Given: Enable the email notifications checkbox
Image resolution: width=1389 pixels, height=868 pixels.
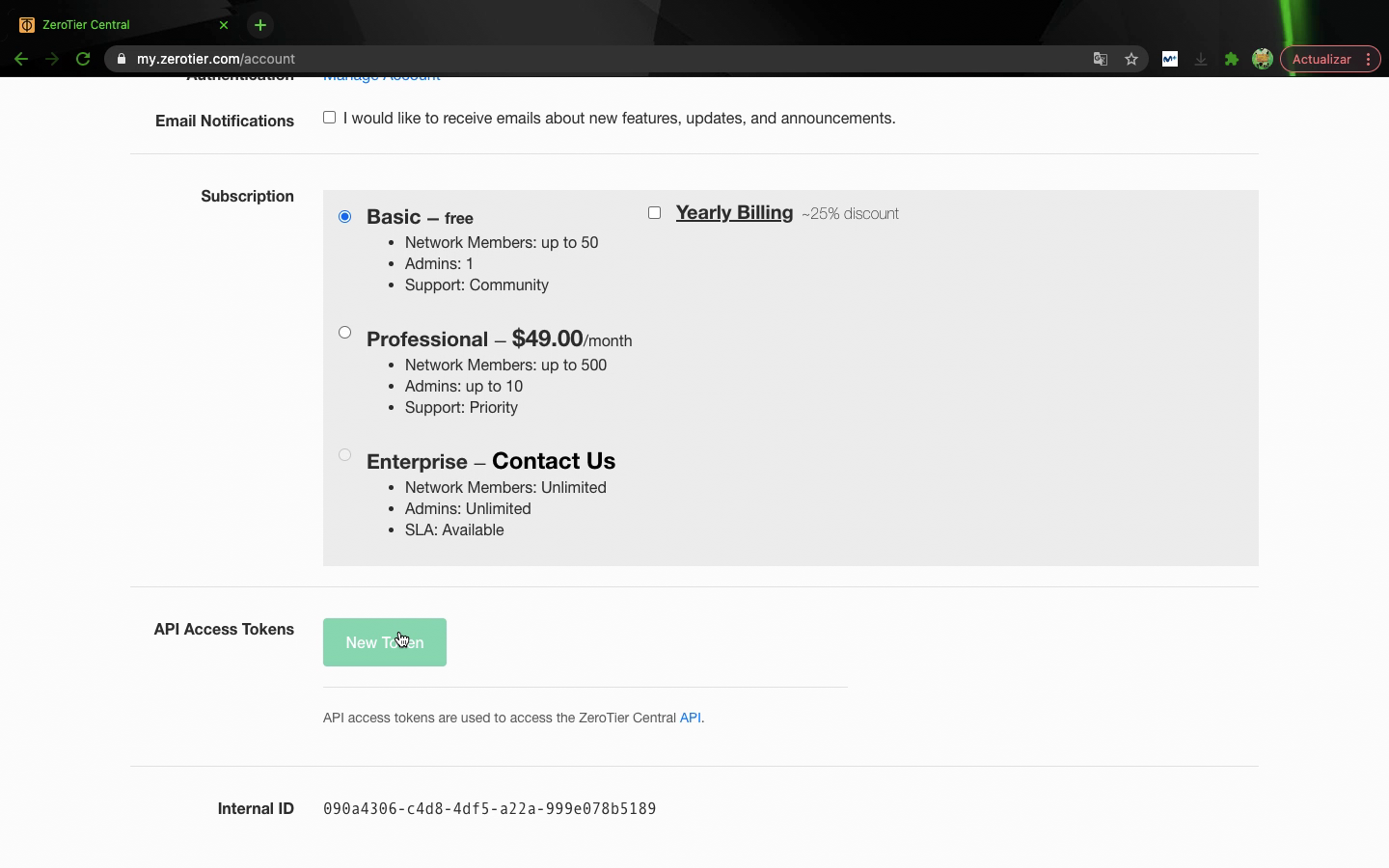Looking at the screenshot, I should [x=330, y=118].
